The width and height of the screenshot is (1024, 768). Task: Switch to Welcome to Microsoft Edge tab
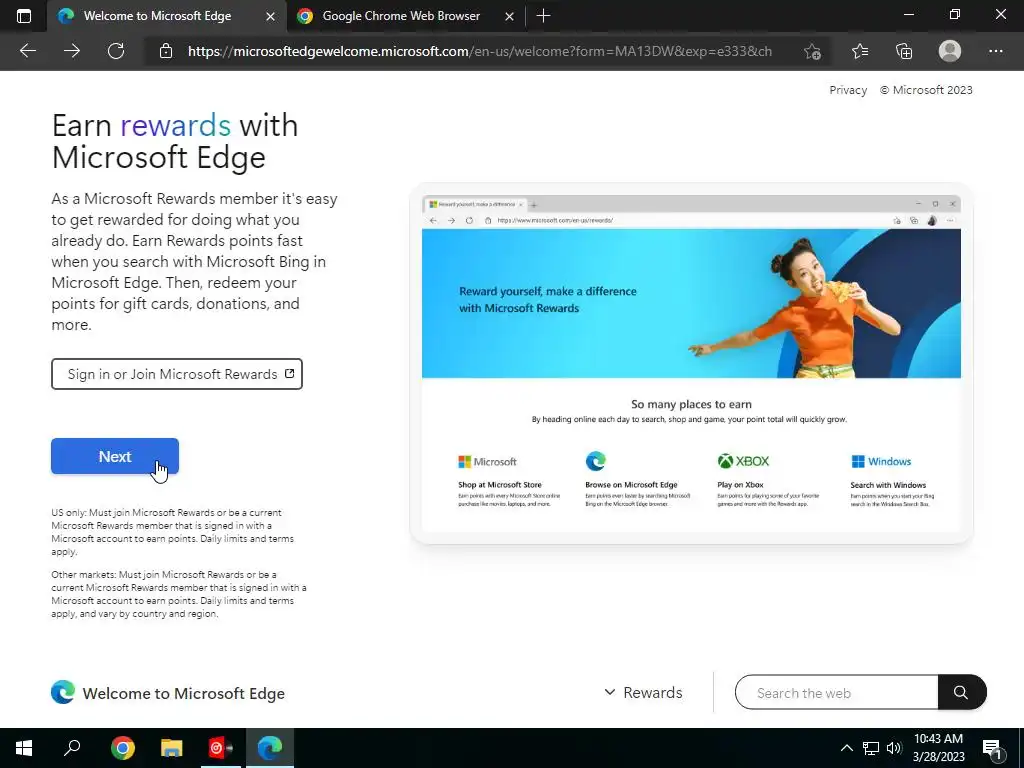click(157, 16)
